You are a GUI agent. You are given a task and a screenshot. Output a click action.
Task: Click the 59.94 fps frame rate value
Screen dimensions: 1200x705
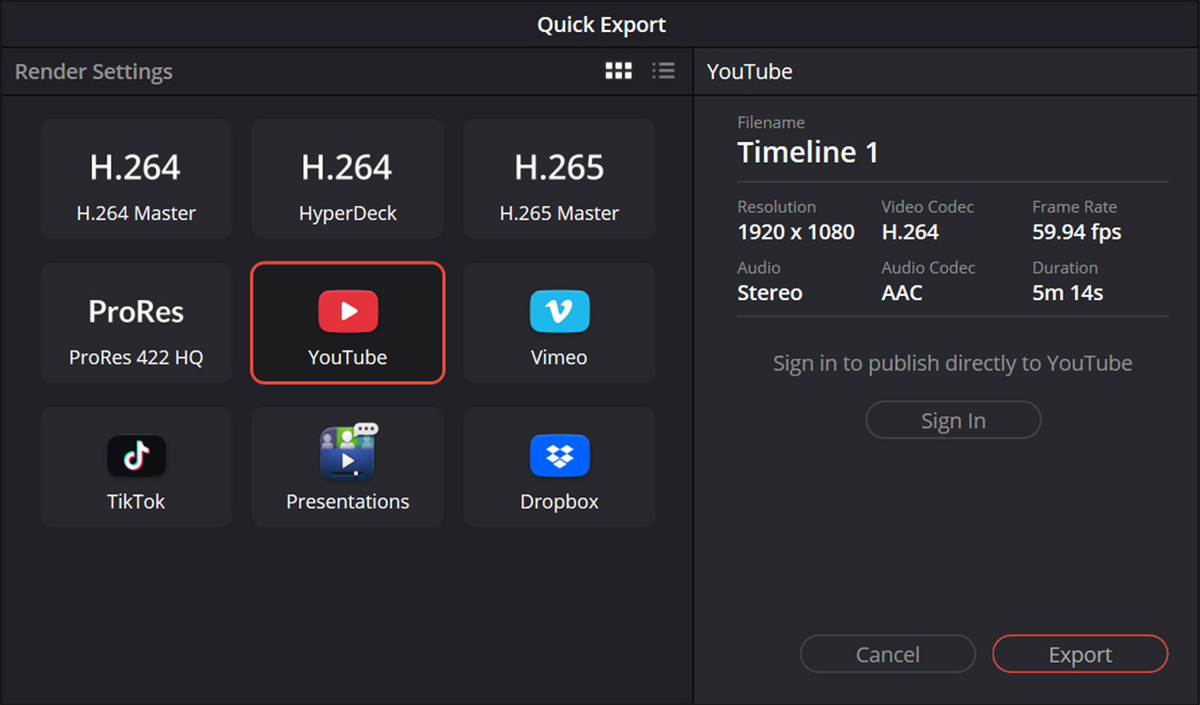1076,232
